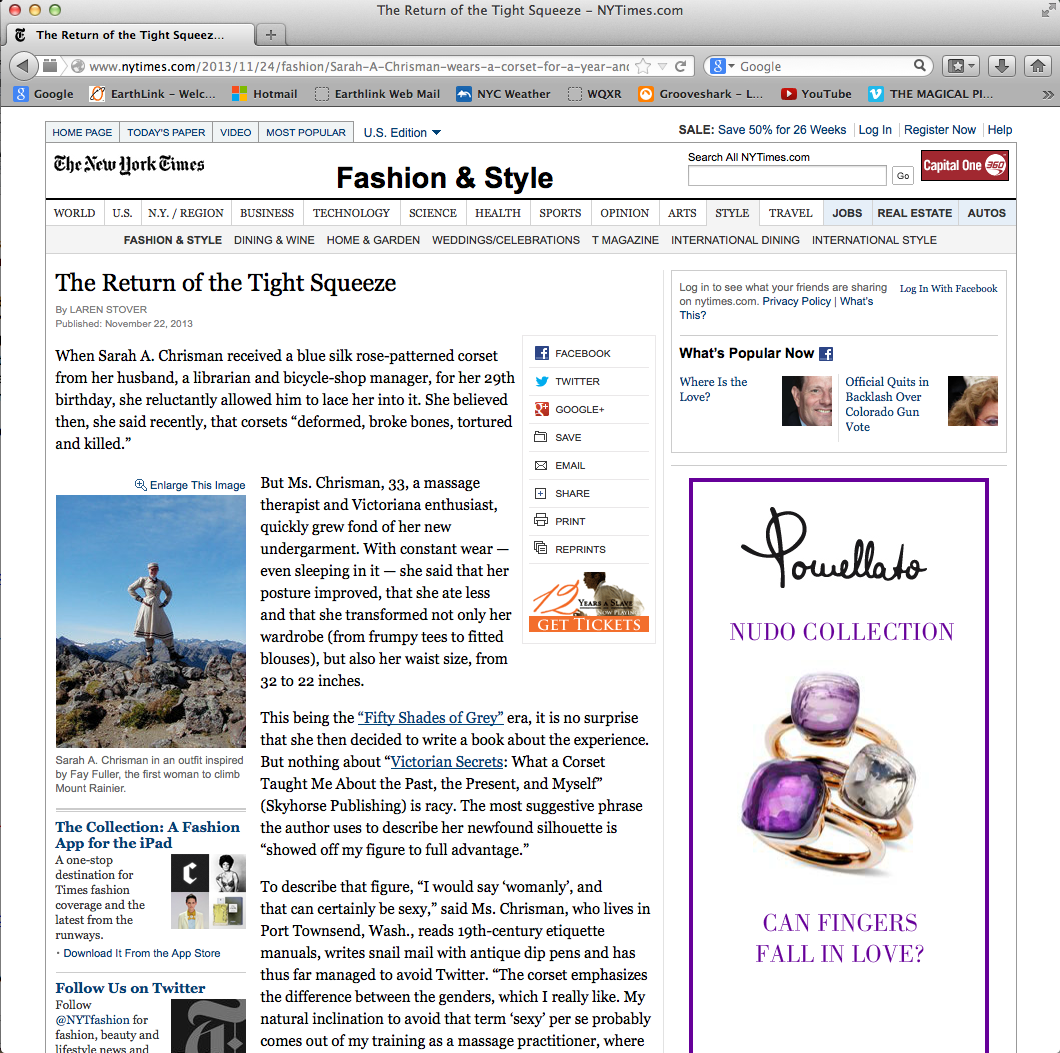
Task: Click the Log In link
Action: click(875, 130)
